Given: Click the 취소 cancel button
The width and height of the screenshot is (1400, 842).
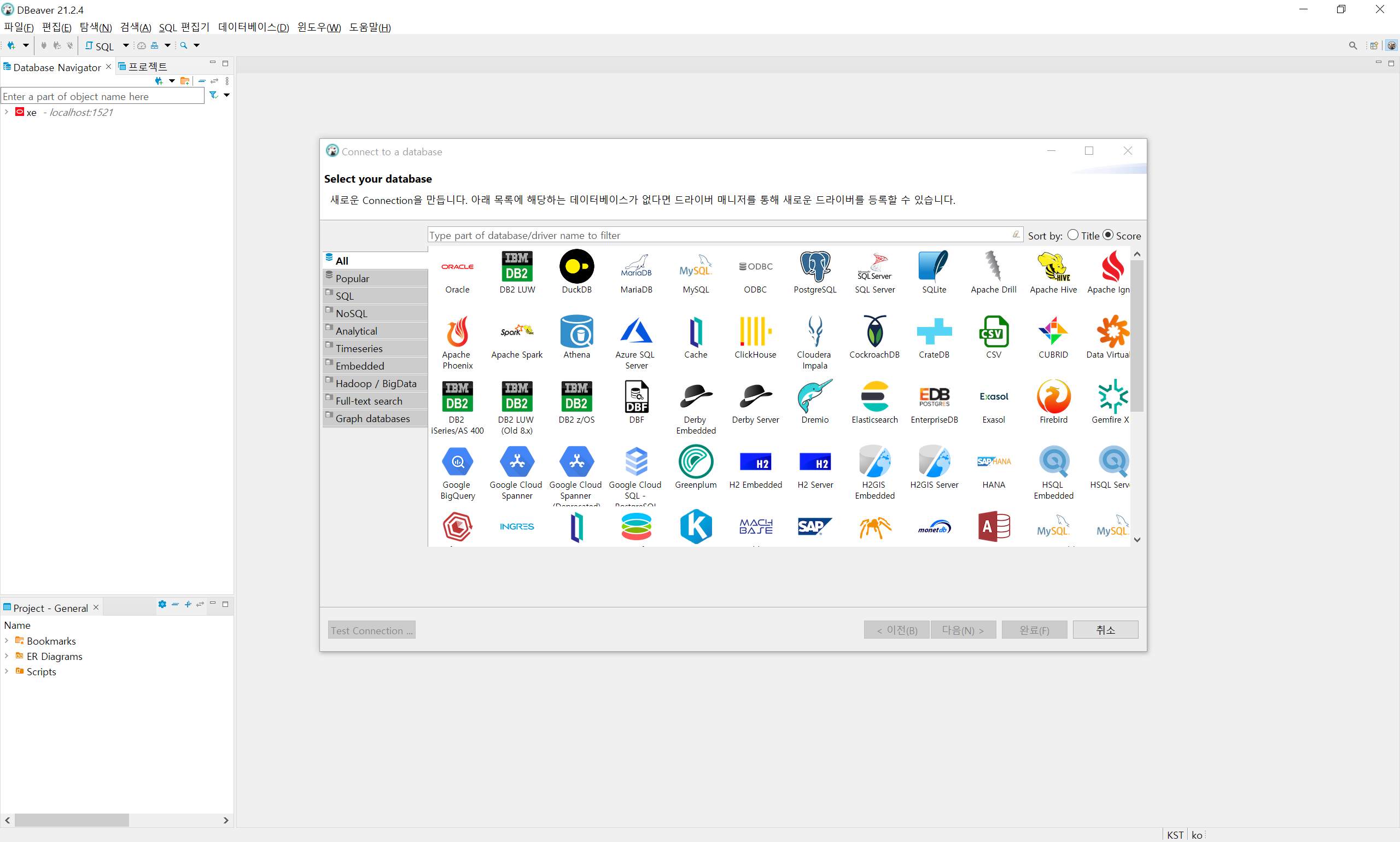Looking at the screenshot, I should pos(1104,630).
